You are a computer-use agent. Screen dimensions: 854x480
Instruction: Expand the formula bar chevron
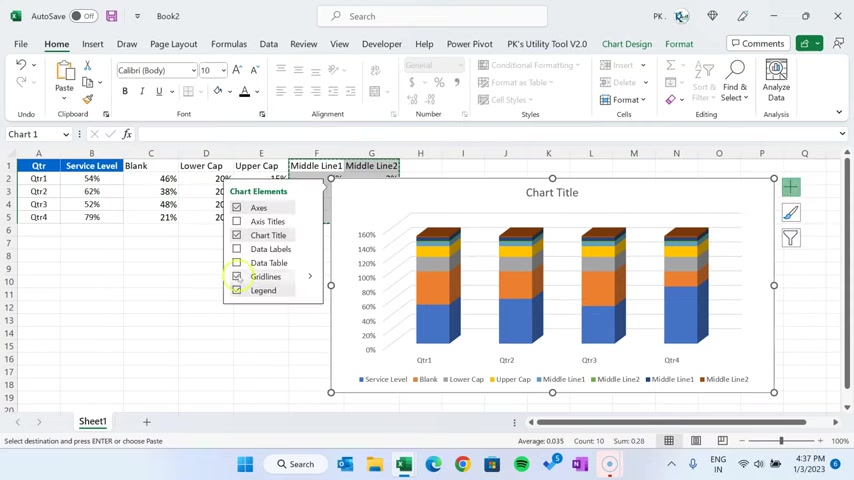coord(842,134)
